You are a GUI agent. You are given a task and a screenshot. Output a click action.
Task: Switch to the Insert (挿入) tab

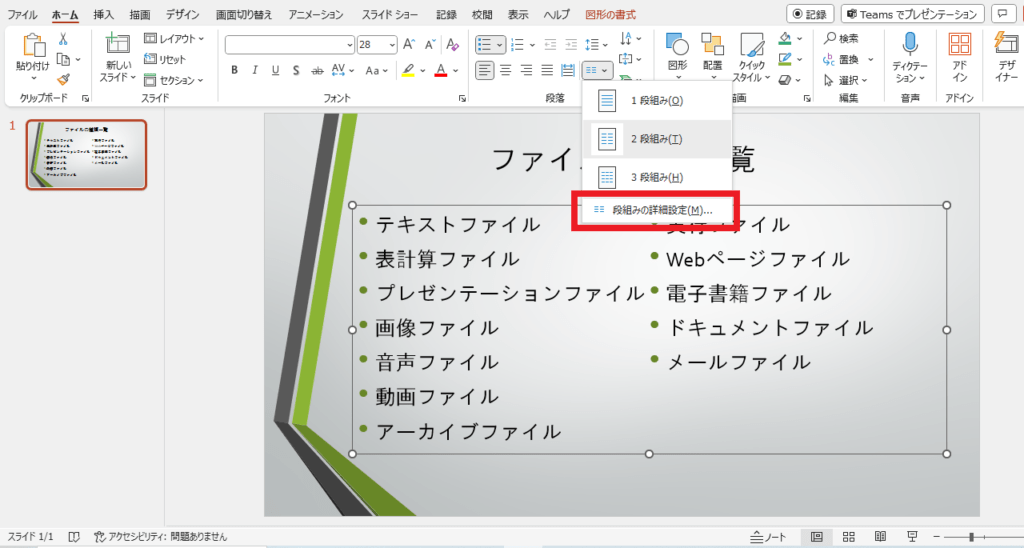[103, 14]
